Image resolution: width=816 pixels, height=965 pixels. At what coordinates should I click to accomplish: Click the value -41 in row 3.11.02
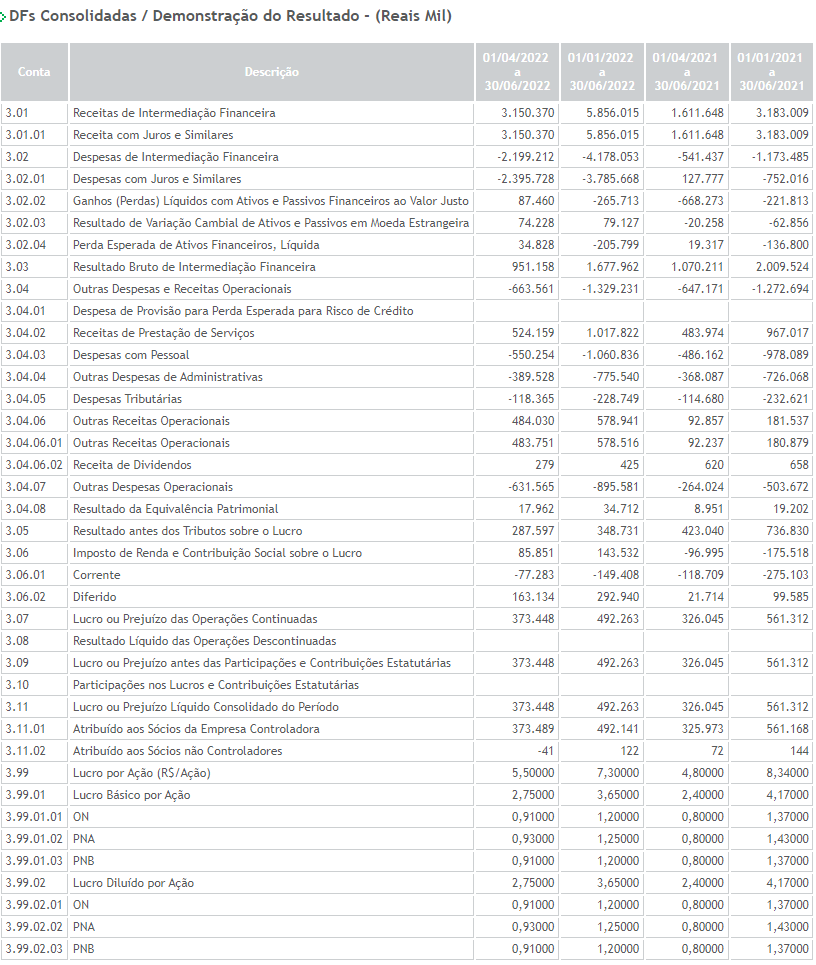point(545,751)
